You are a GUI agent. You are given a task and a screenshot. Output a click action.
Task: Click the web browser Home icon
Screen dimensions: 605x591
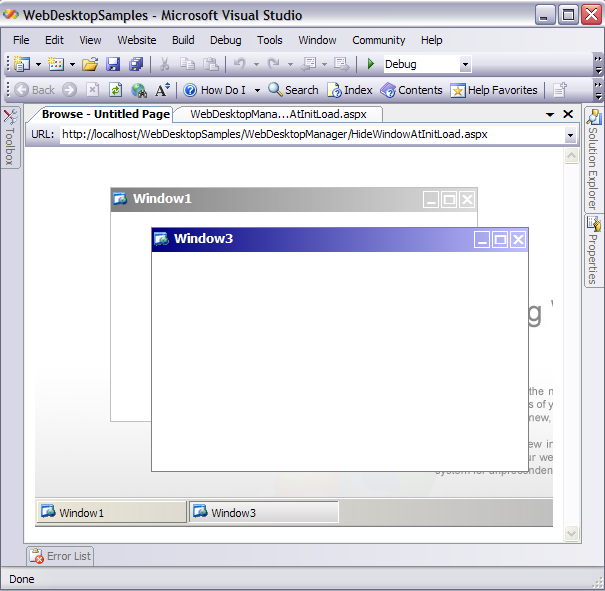coord(139,90)
